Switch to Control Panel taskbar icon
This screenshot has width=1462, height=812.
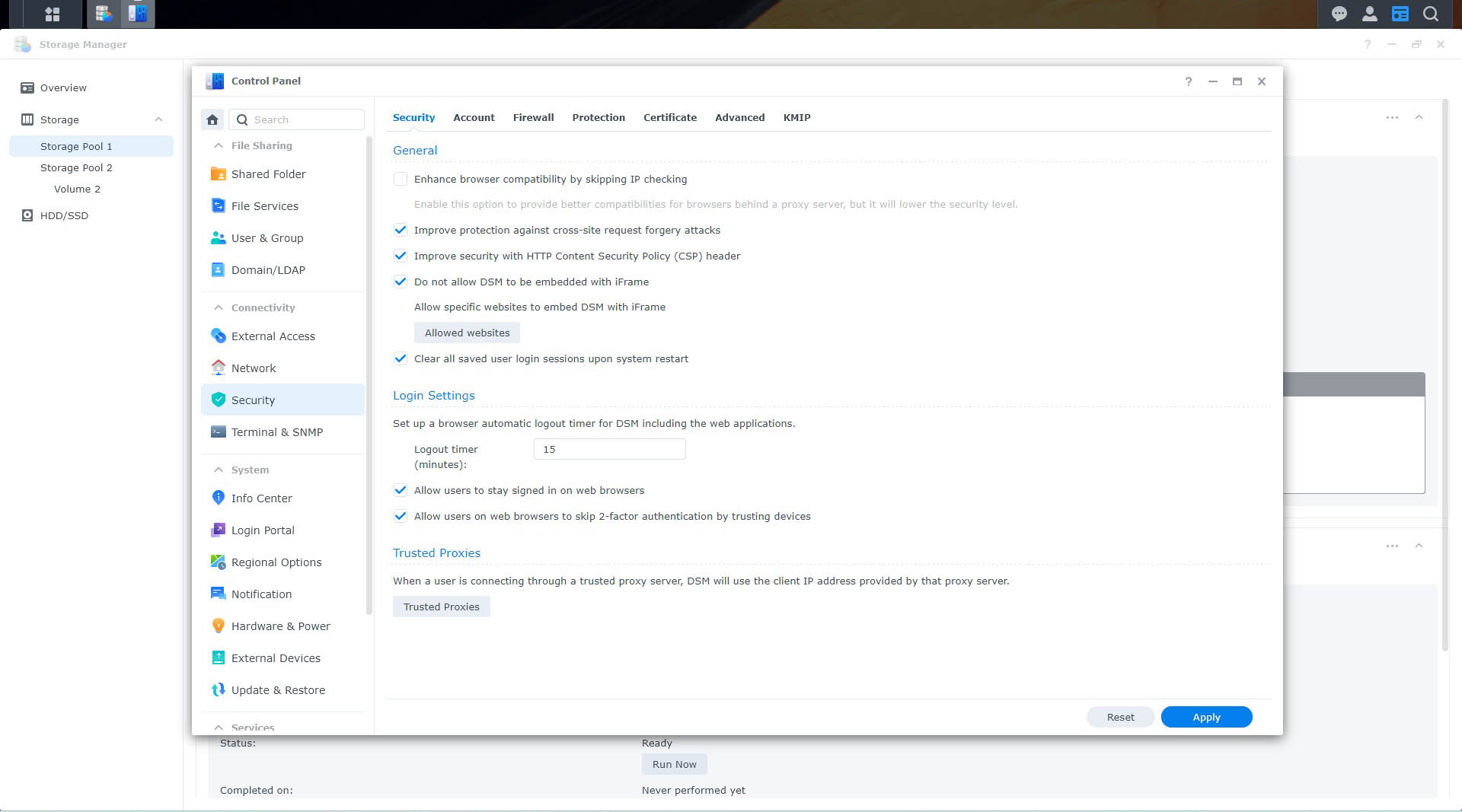pyautogui.click(x=138, y=14)
